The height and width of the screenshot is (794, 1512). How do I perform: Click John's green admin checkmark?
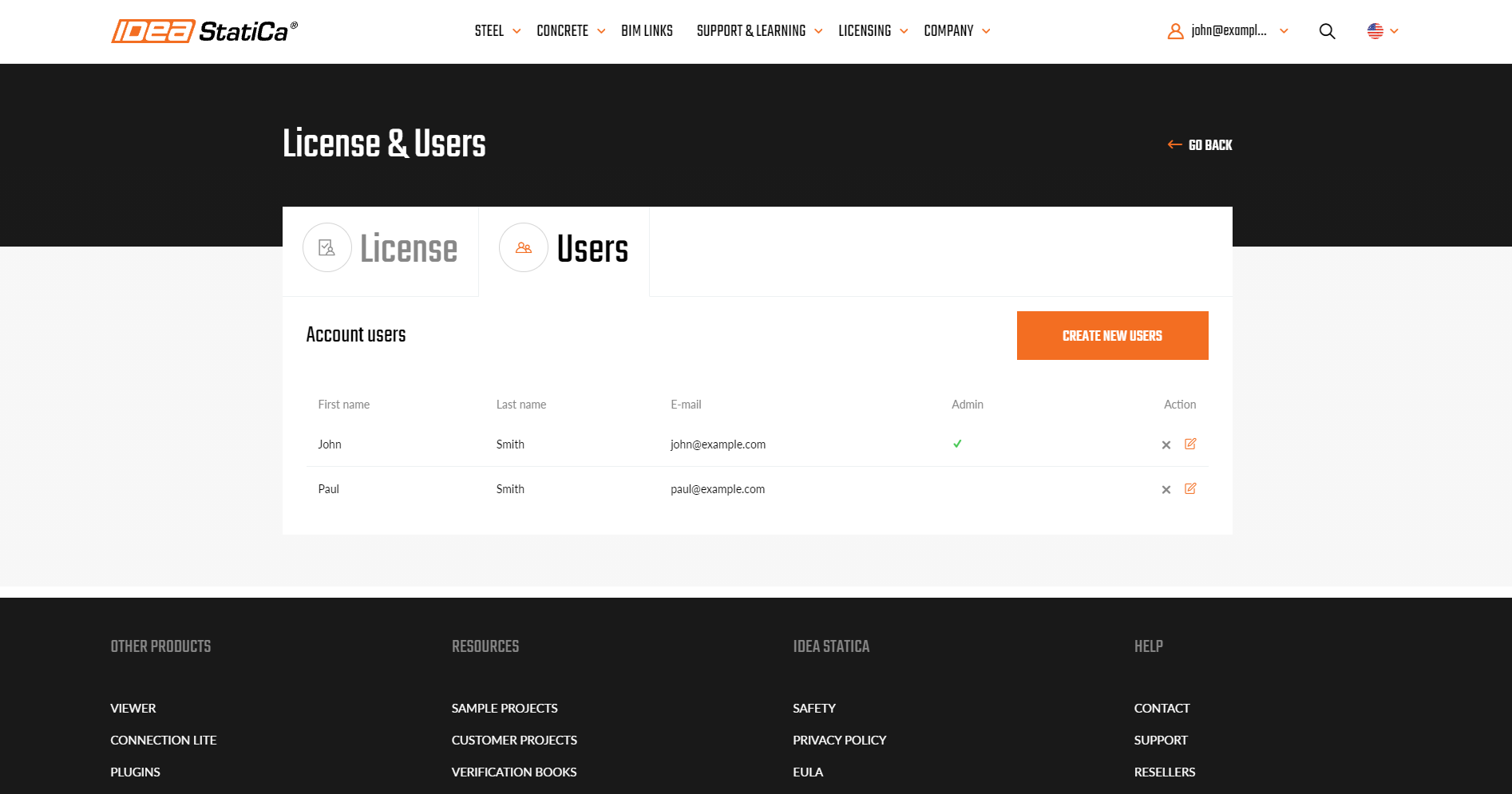point(957,444)
